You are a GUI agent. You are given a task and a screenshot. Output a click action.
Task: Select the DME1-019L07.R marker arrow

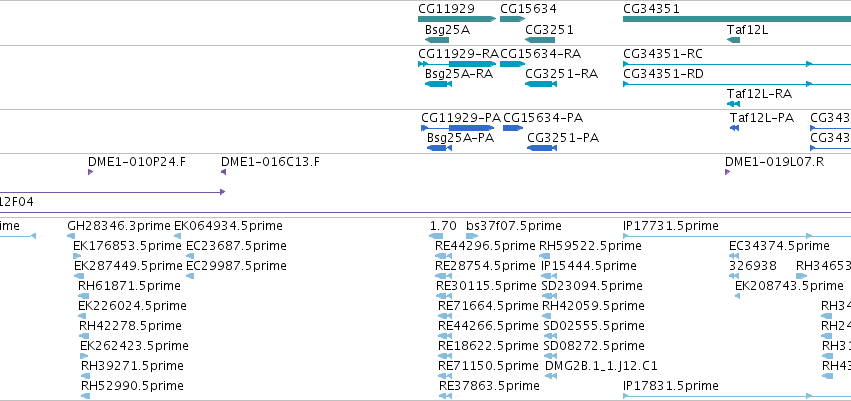(728, 172)
